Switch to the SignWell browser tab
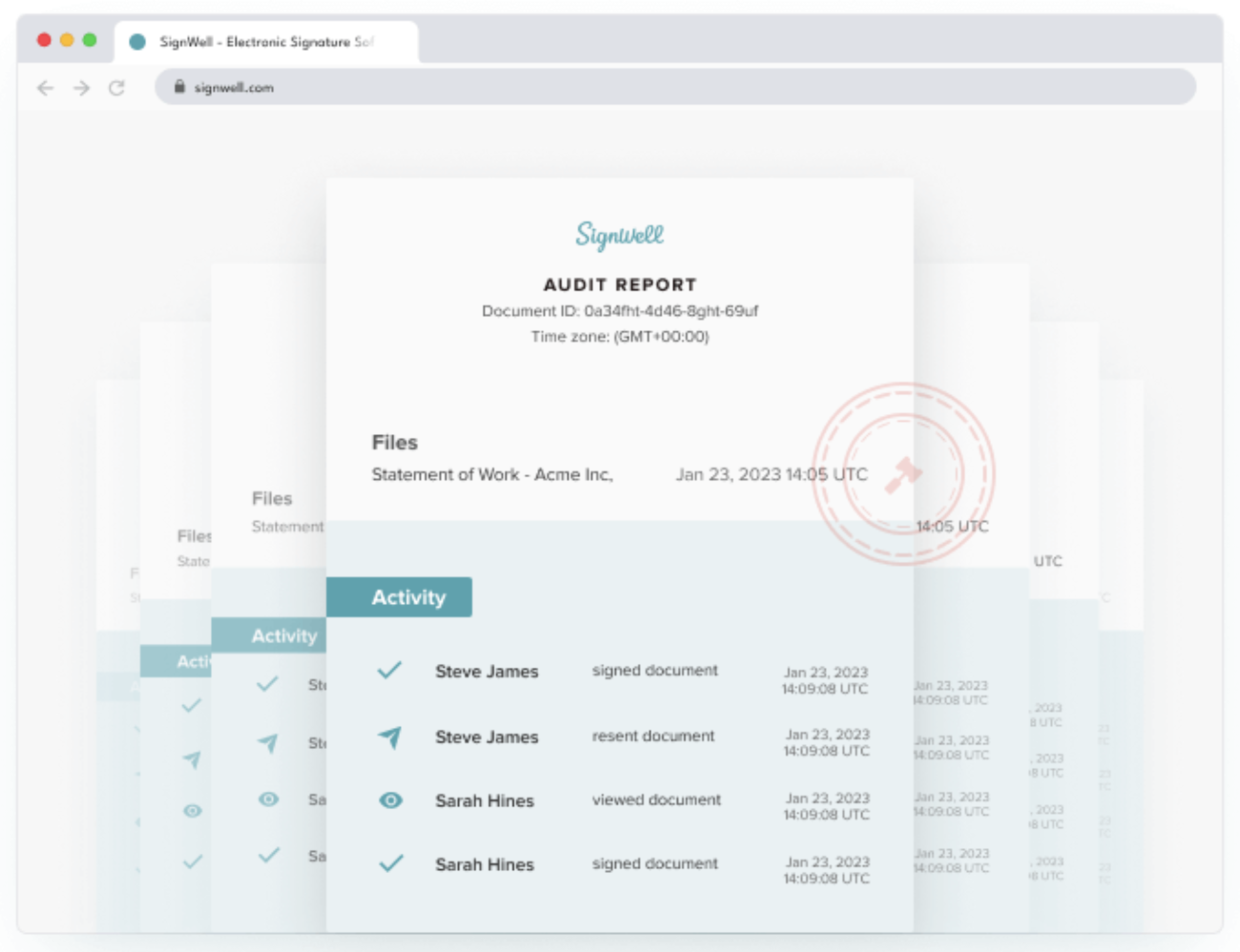This screenshot has height=952, width=1240. 258,42
